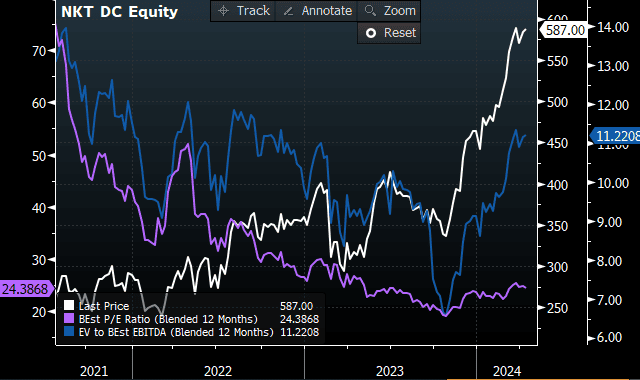Select BEst P/E Ratio (Blended 12 Months) legend
The image size is (640, 380).
[168, 319]
